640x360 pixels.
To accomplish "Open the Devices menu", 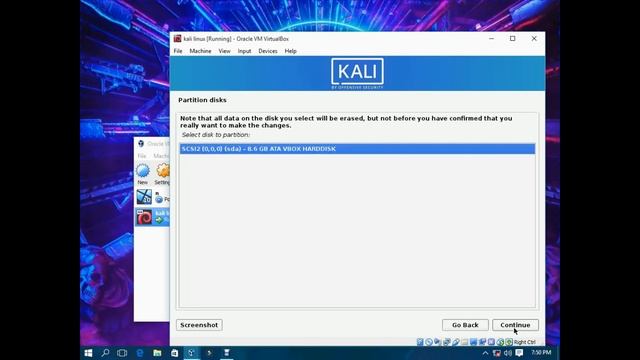I will point(268,51).
